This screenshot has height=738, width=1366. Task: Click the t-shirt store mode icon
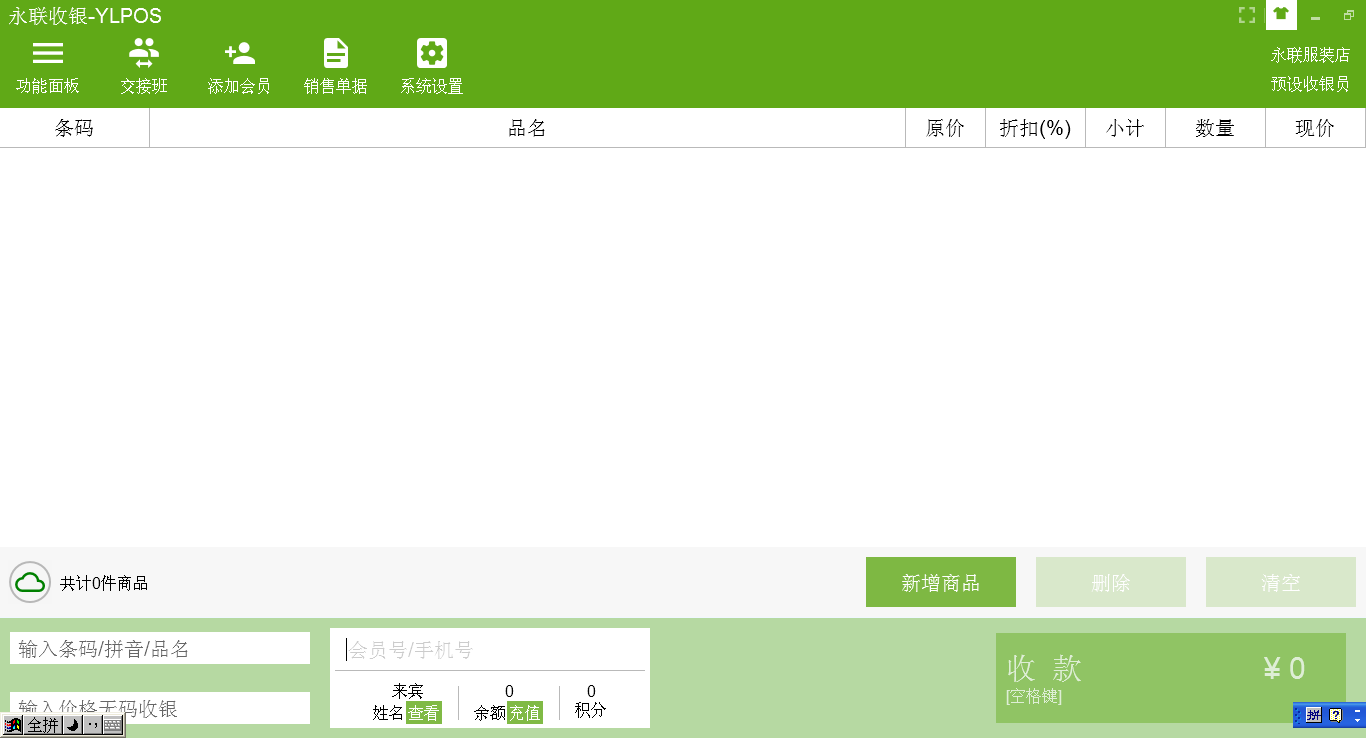(x=1281, y=15)
